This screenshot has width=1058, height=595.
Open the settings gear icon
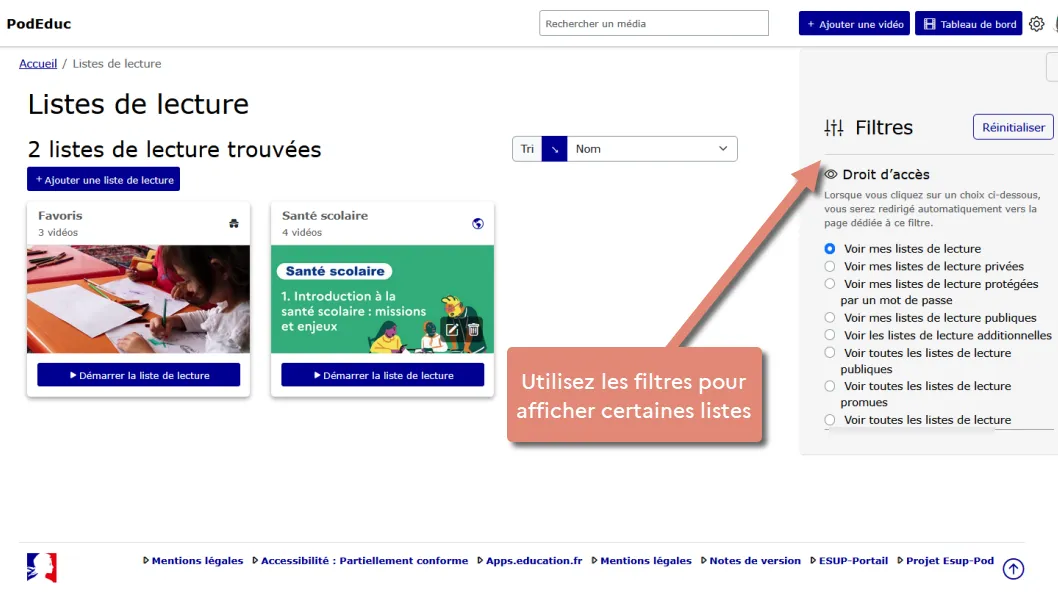coord(1036,24)
